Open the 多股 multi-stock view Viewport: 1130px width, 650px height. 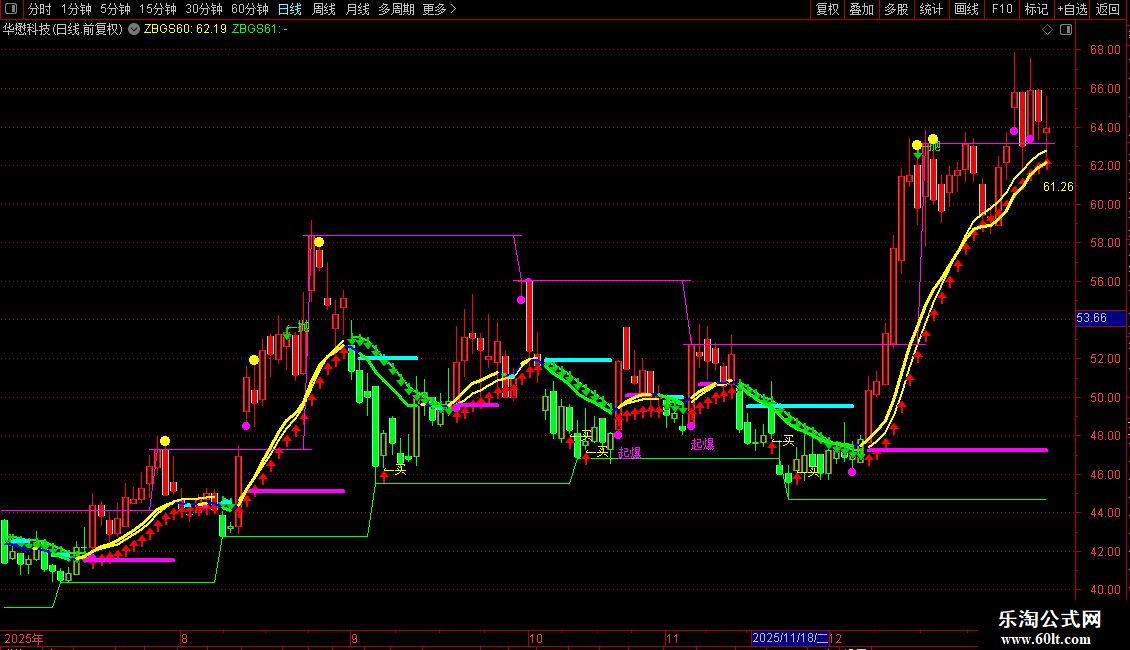click(x=896, y=9)
